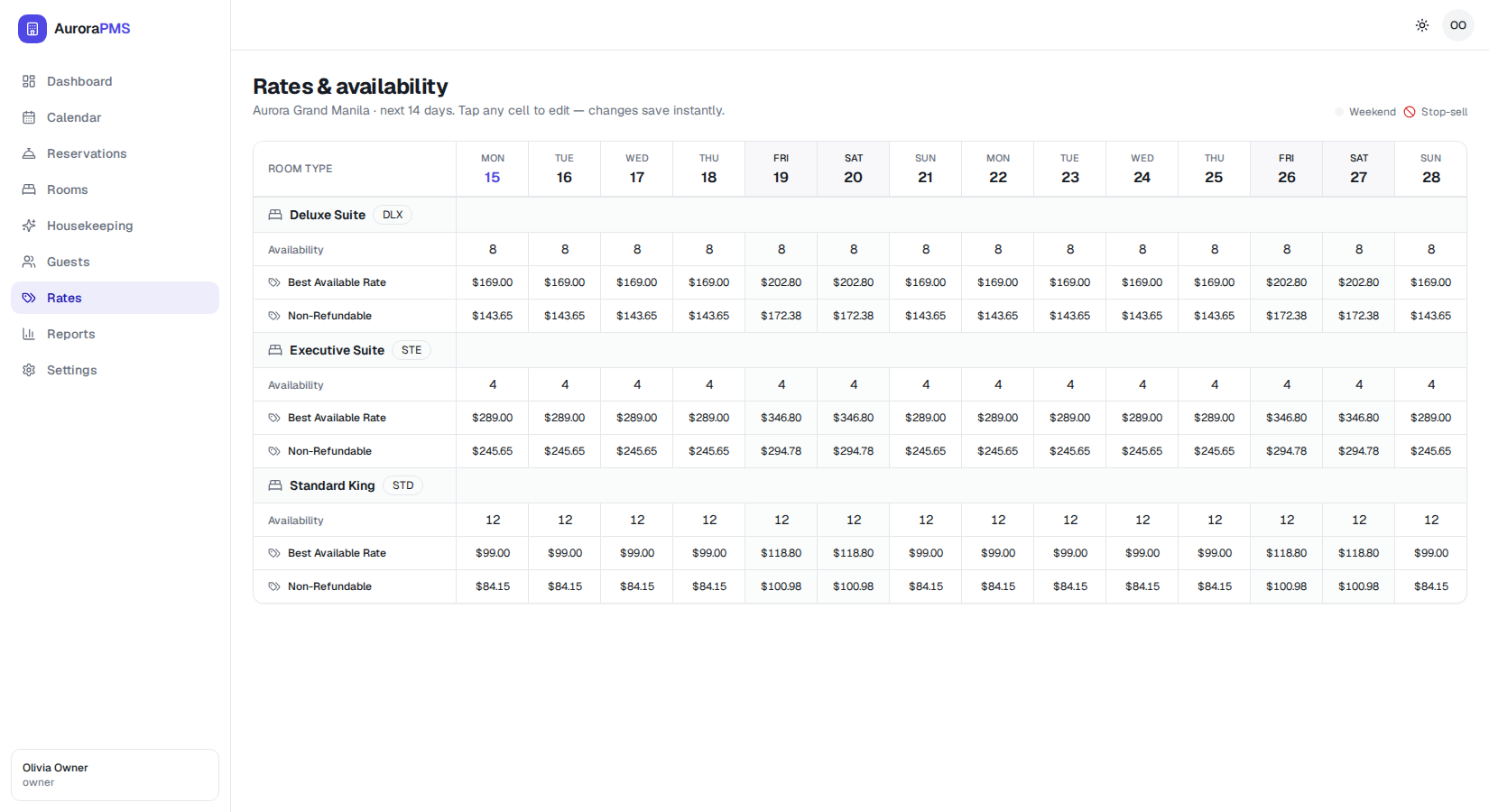Select the SAT 27 column header
1489x812 pixels.
click(x=1359, y=169)
